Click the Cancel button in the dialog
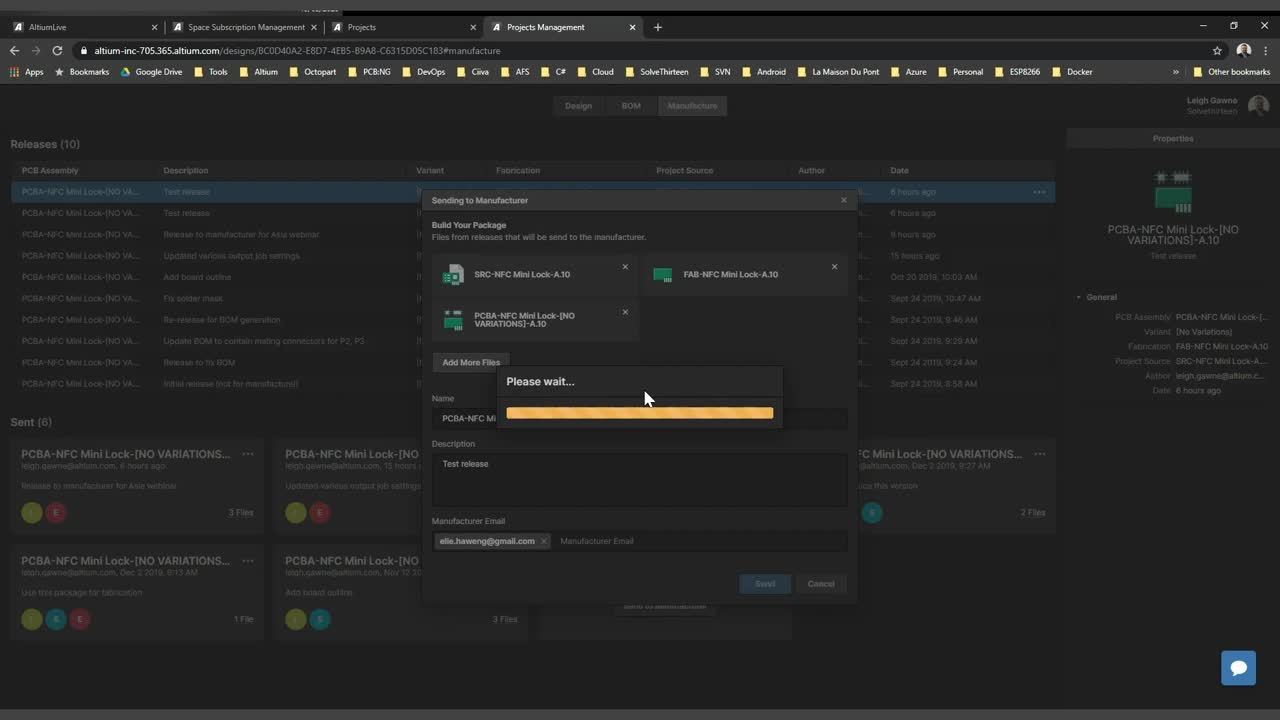This screenshot has height=720, width=1280. pyautogui.click(x=821, y=584)
